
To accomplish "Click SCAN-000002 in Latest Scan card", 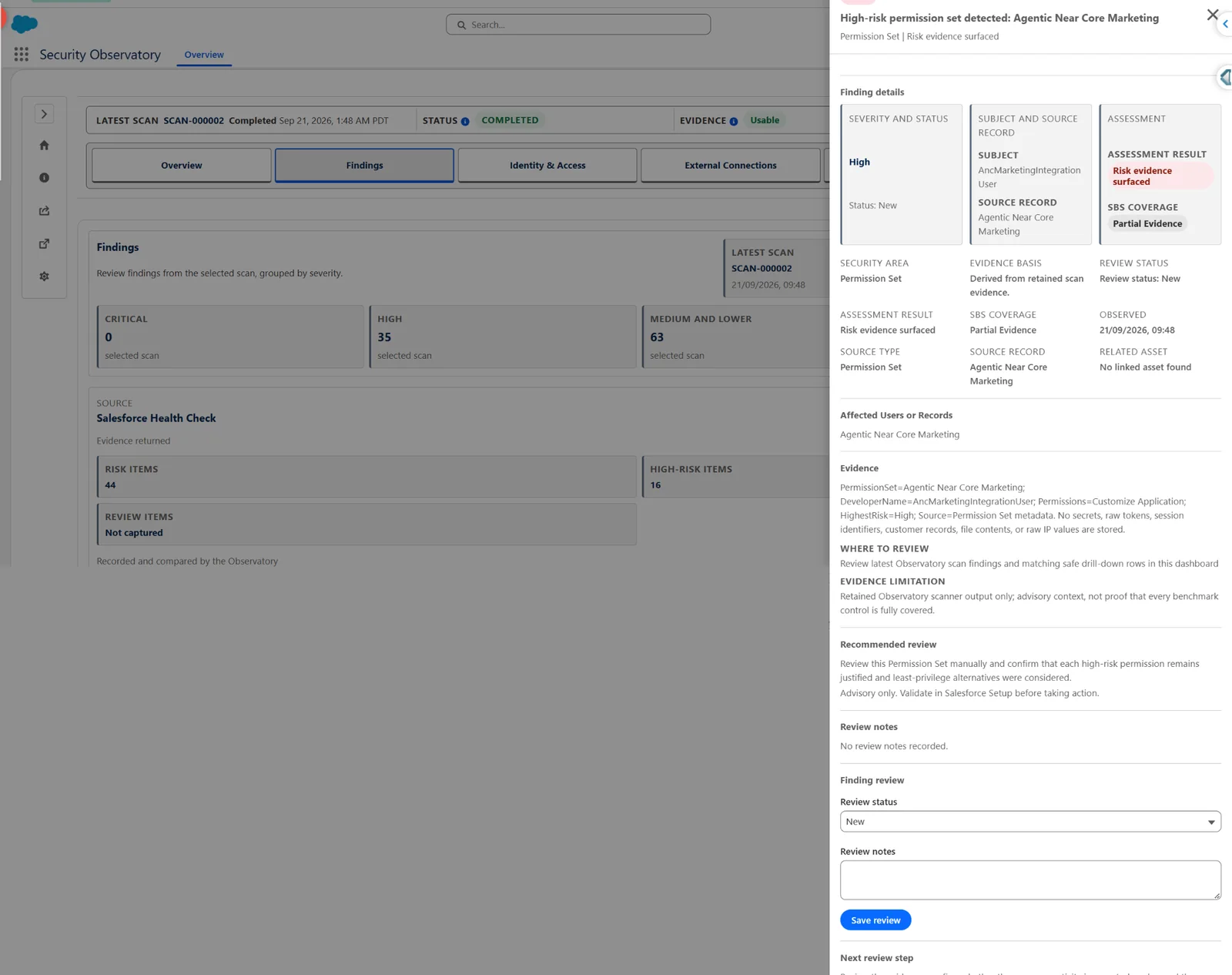I will [x=762, y=269].
